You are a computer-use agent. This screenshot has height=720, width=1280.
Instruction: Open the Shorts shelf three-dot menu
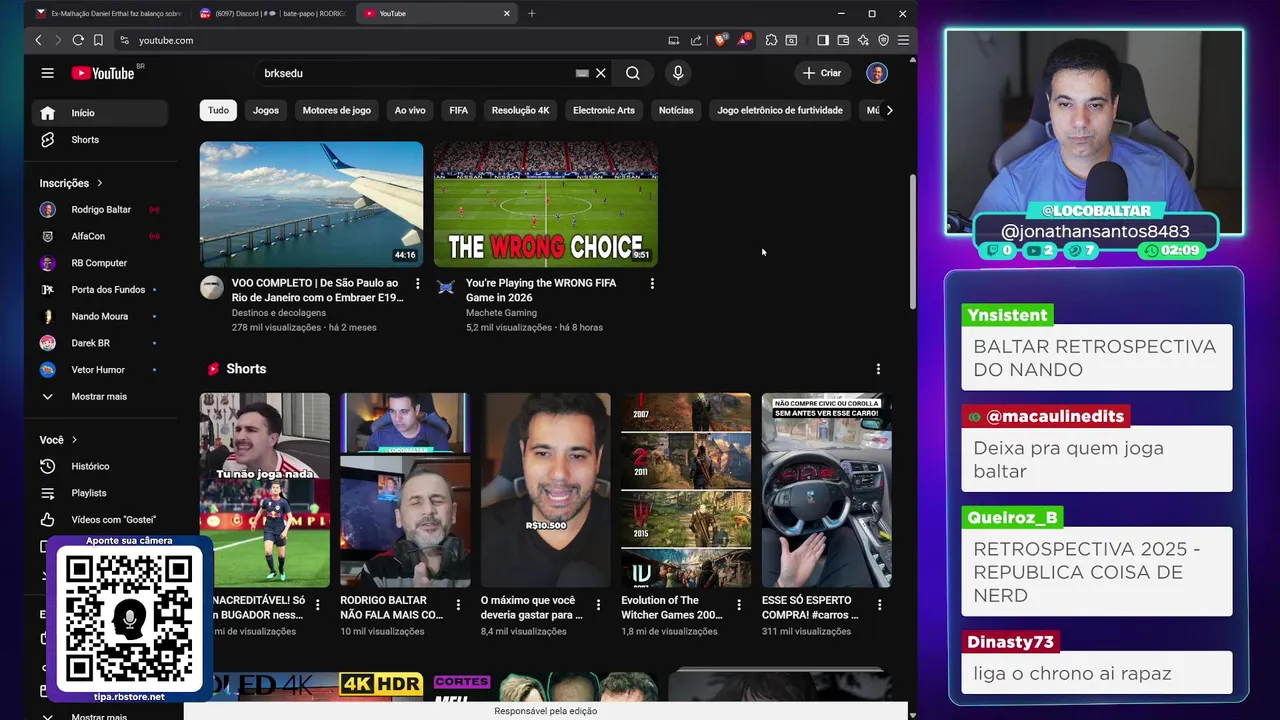[x=878, y=369]
